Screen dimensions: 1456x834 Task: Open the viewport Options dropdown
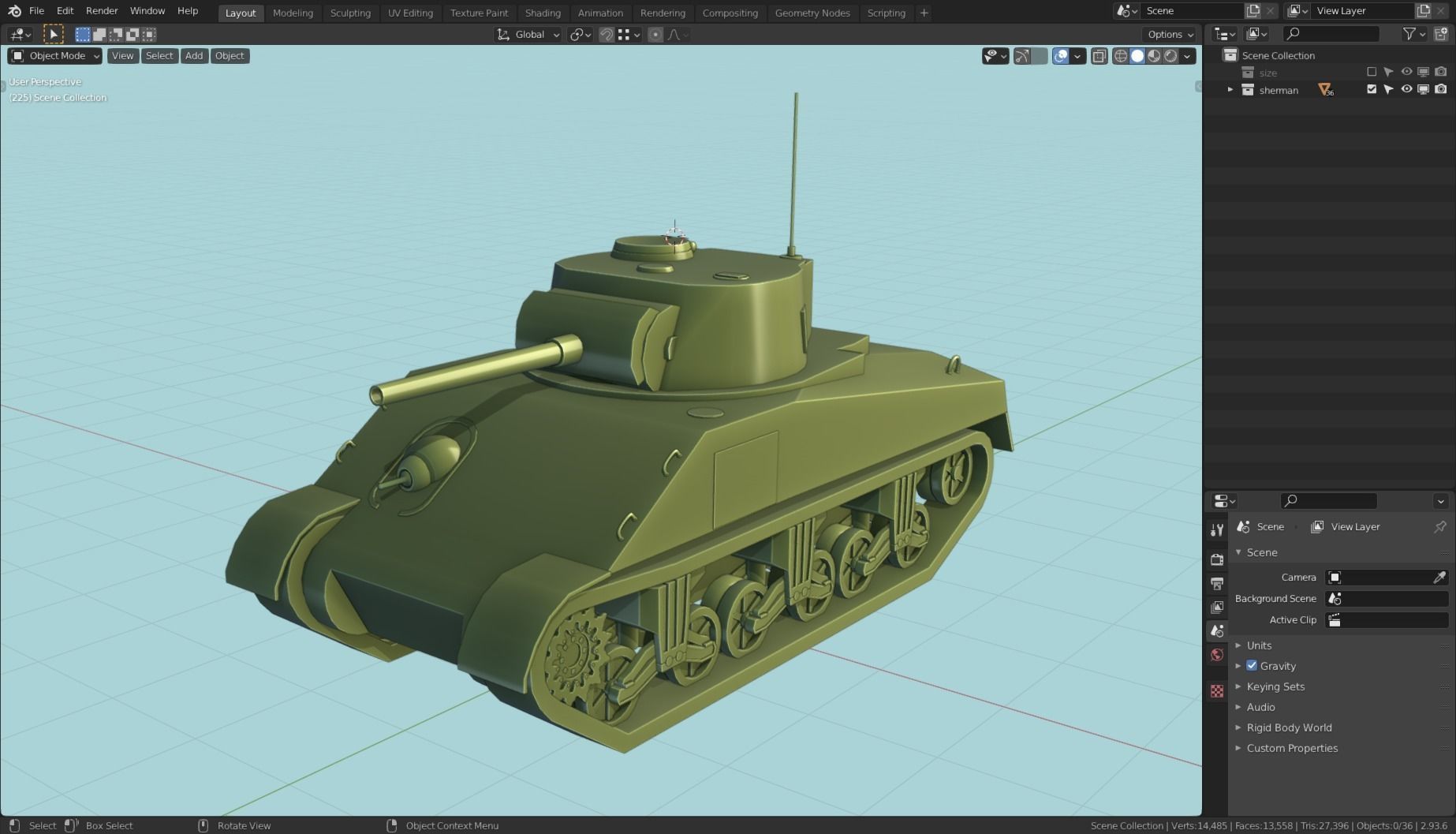point(1170,35)
